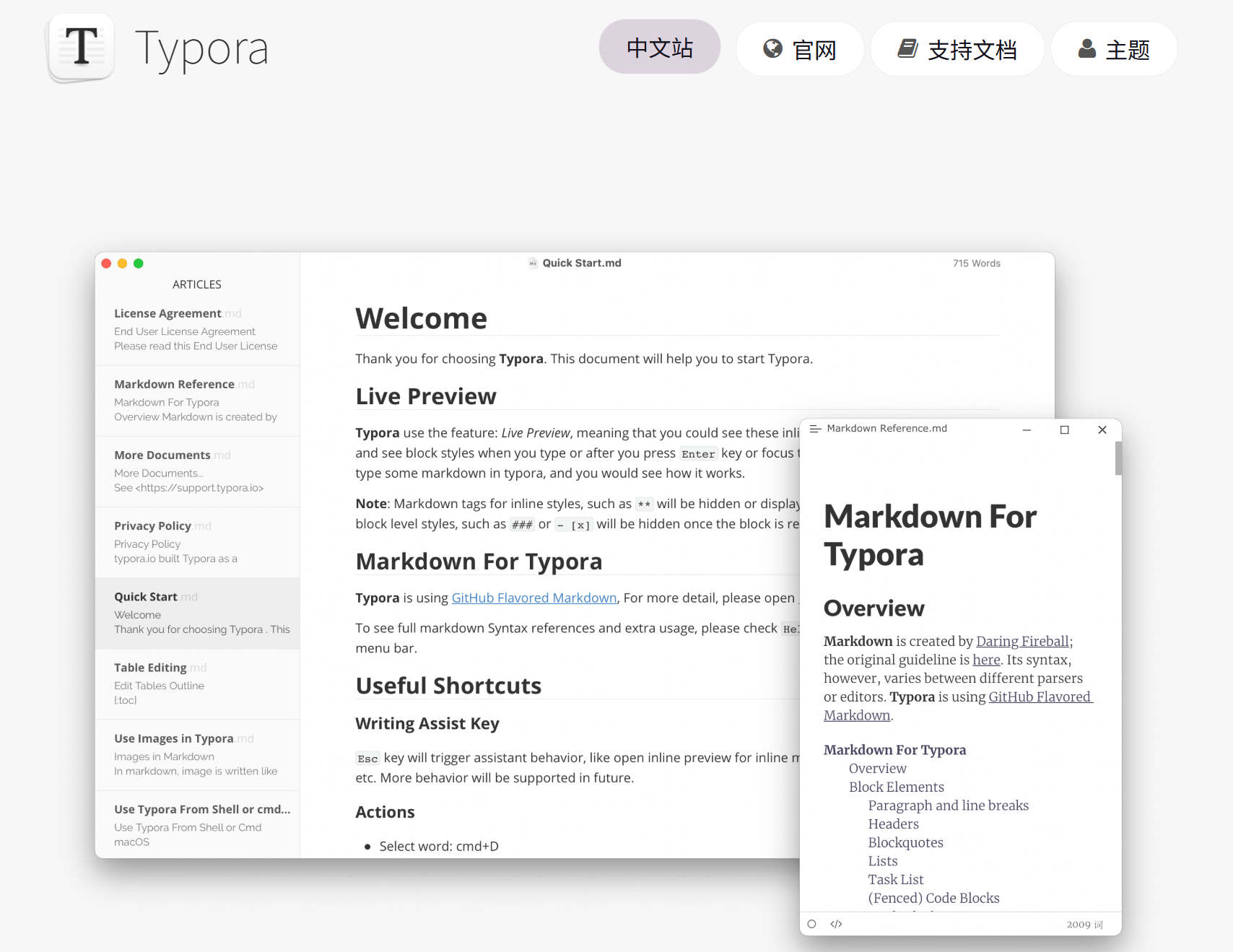Open the 官网 official site link
Image resolution: width=1233 pixels, height=952 pixels.
point(800,49)
